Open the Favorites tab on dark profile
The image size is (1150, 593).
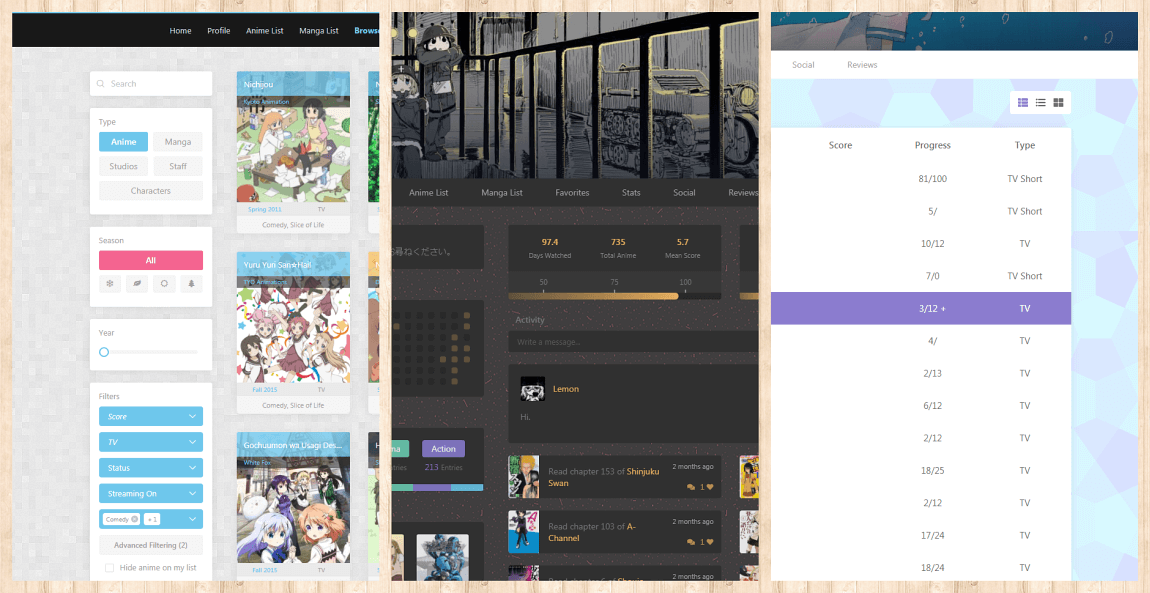point(572,193)
